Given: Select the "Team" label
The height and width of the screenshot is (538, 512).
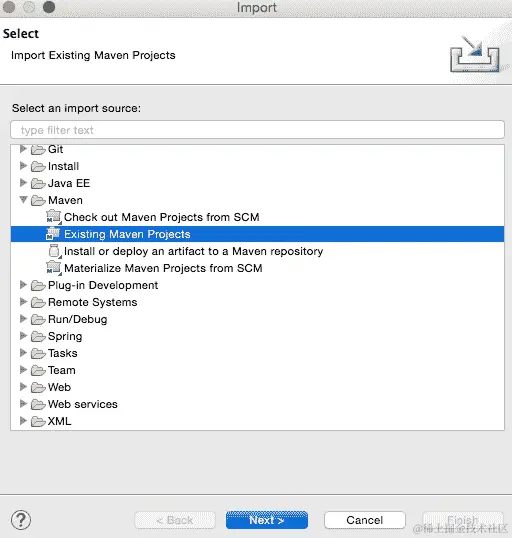Looking at the screenshot, I should [x=62, y=371].
